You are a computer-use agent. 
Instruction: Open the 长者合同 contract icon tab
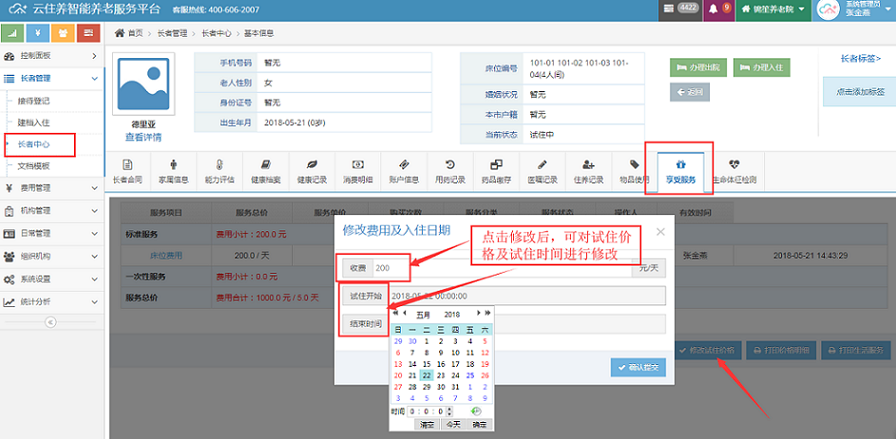pyautogui.click(x=127, y=171)
